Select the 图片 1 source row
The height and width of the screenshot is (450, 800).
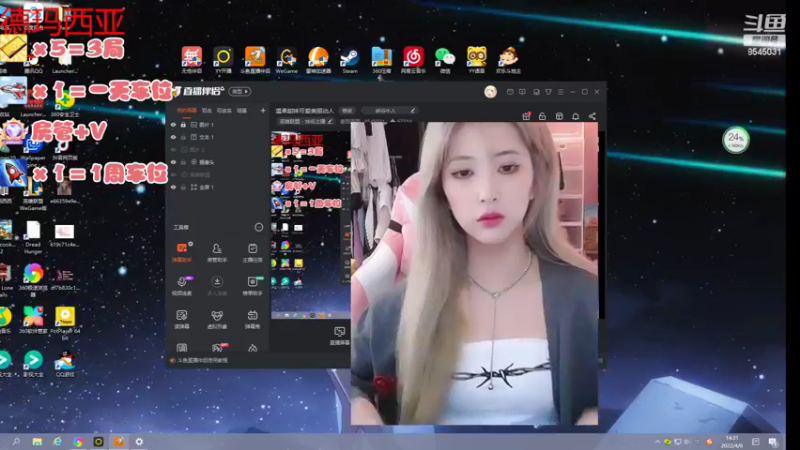[x=218, y=124]
